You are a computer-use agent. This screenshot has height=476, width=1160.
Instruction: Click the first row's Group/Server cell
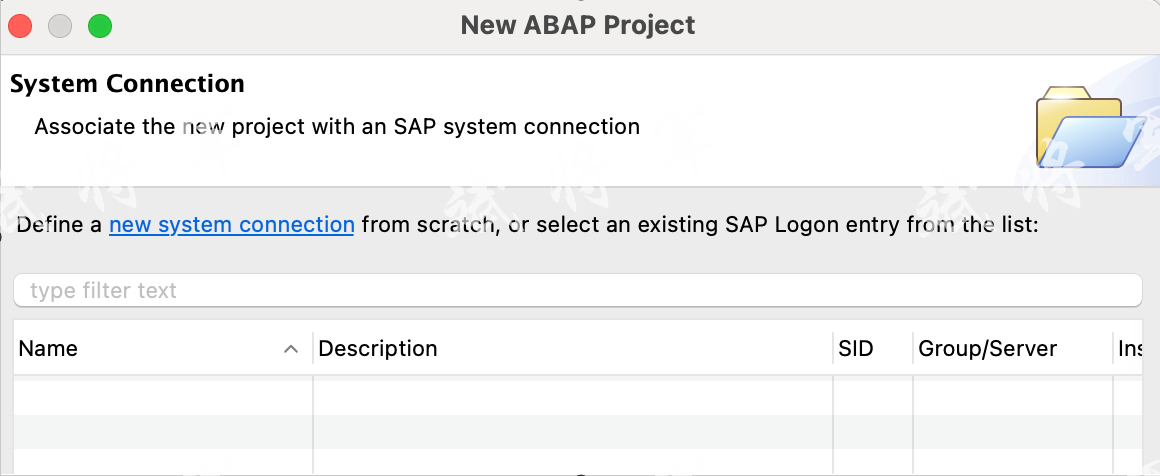[1012, 397]
